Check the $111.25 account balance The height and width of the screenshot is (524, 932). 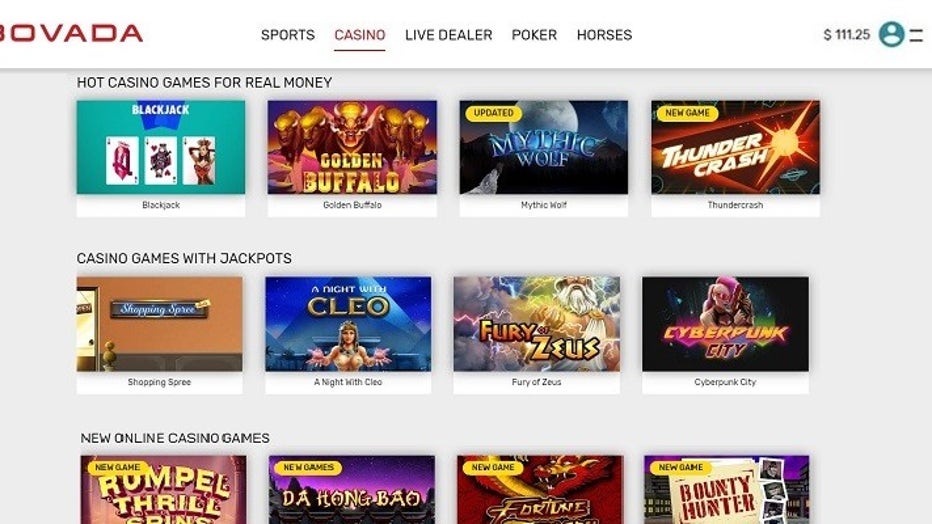point(846,35)
